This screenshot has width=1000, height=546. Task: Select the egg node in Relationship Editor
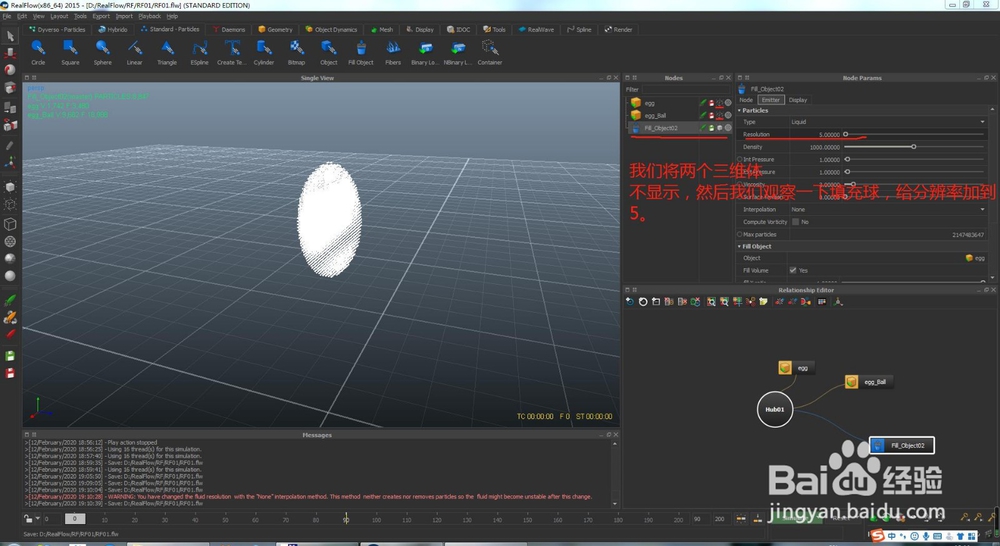tap(796, 368)
